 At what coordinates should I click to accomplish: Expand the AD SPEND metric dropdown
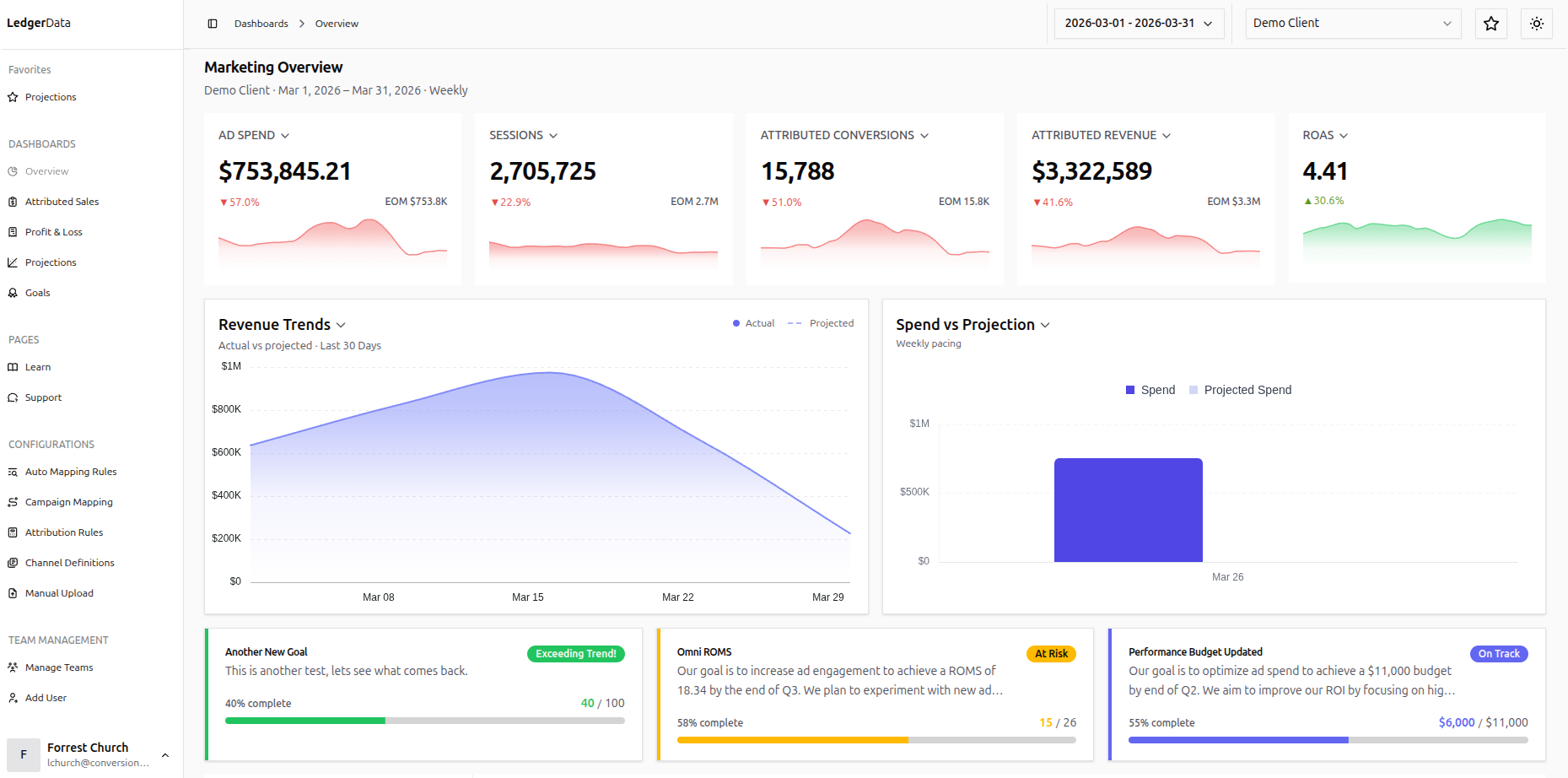pyautogui.click(x=285, y=136)
